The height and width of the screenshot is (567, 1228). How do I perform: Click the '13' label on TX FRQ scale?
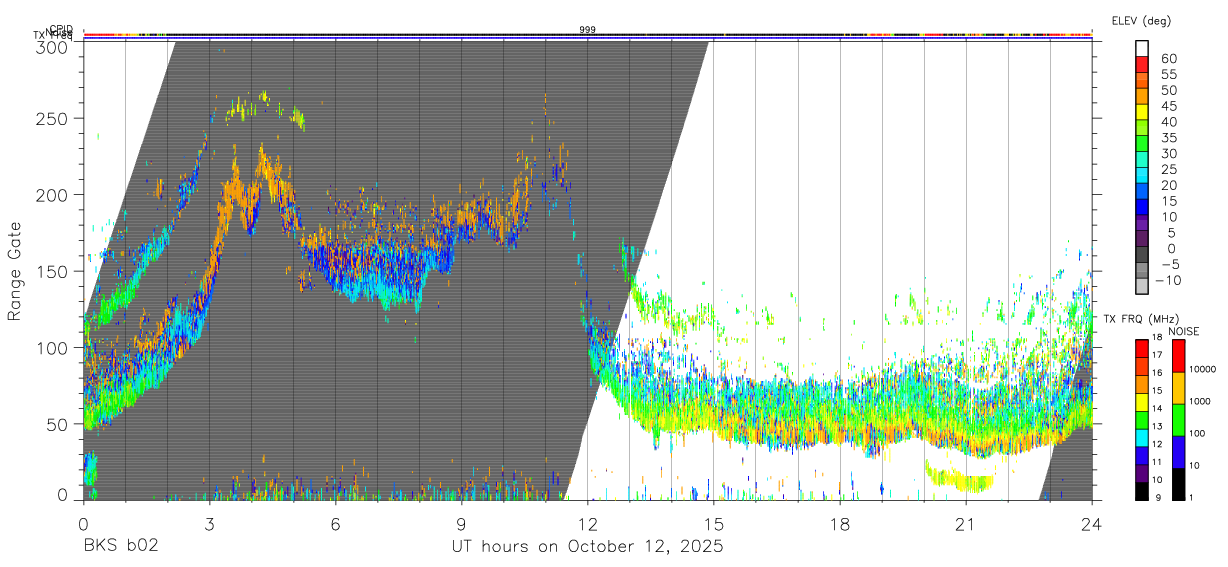tap(1157, 426)
